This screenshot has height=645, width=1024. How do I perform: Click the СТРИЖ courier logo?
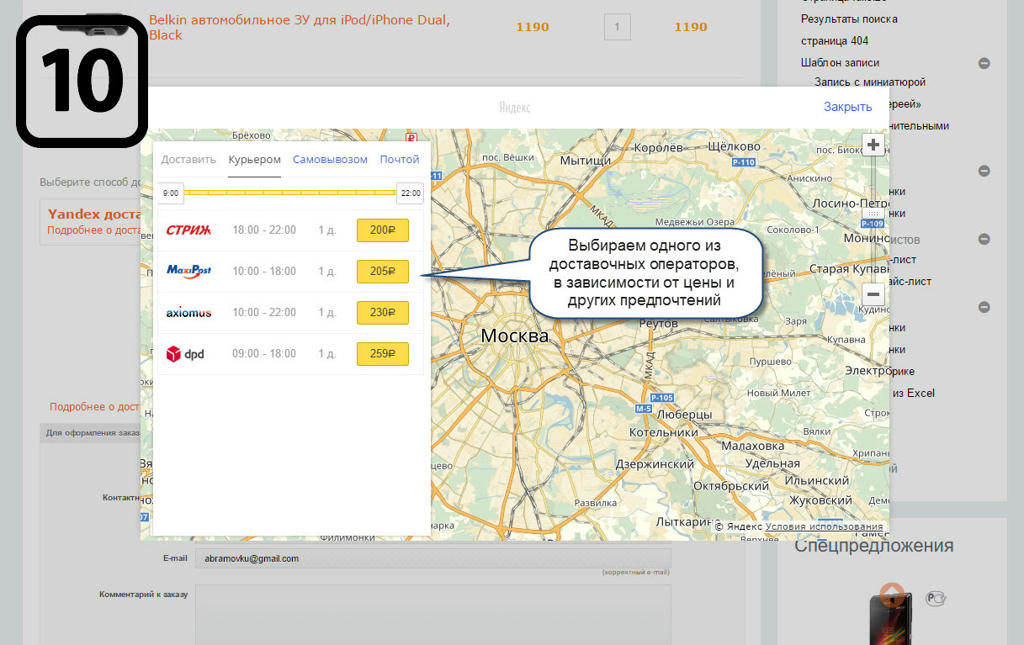[x=188, y=230]
